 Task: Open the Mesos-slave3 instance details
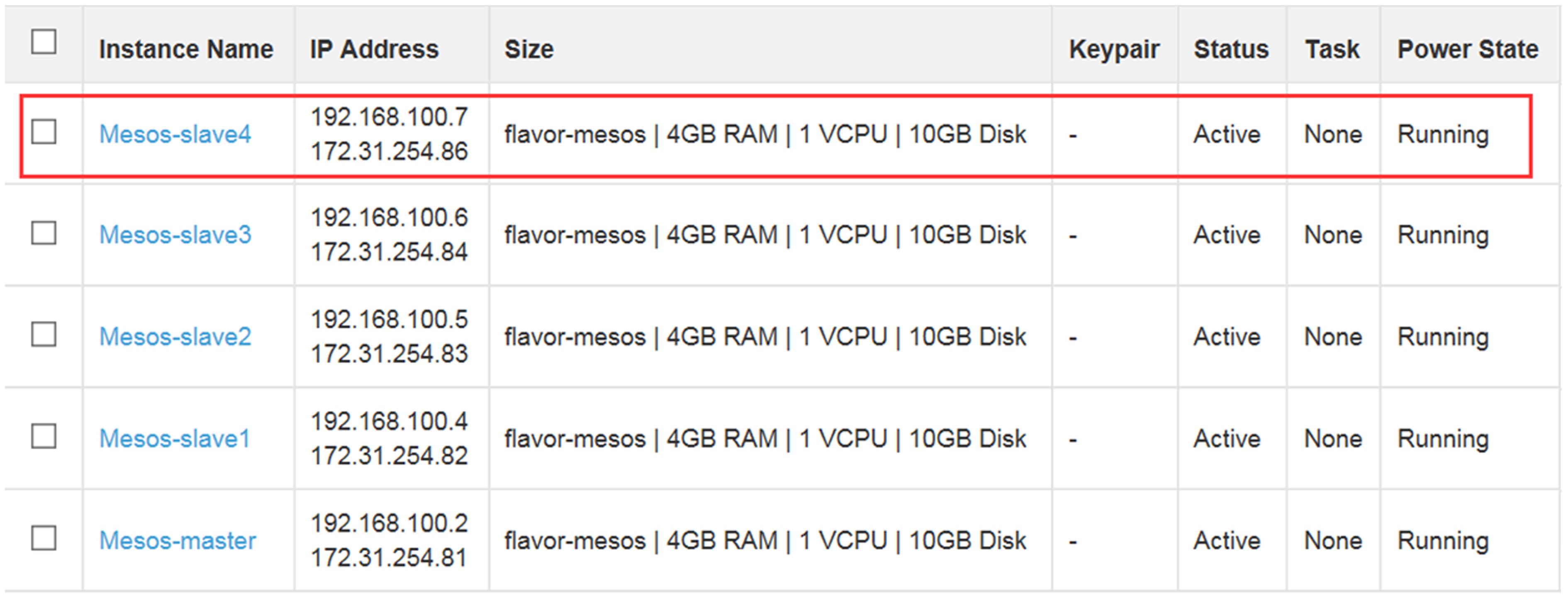pyautogui.click(x=175, y=235)
